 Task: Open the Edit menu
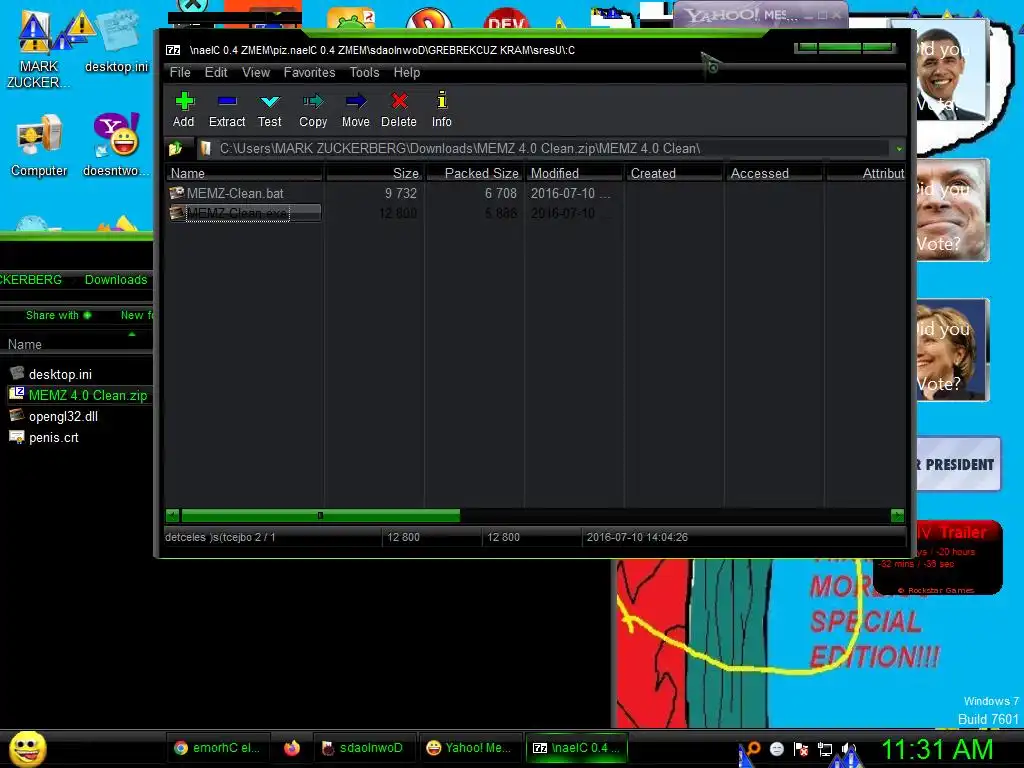coord(216,72)
